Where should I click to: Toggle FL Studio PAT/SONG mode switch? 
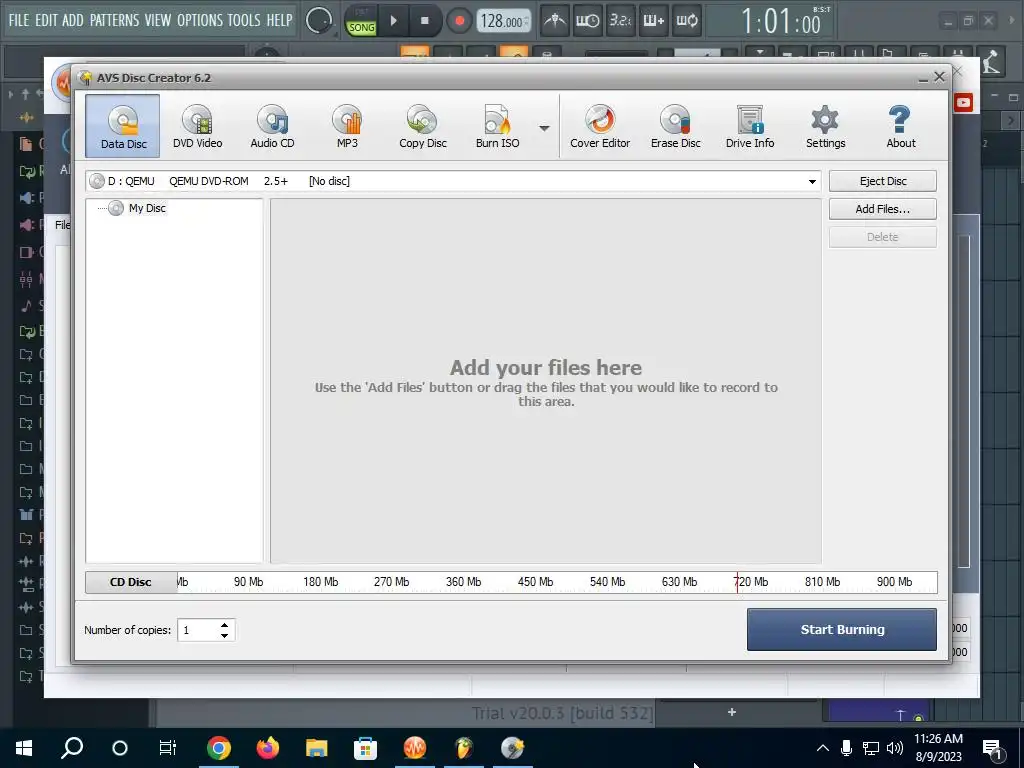[361, 22]
